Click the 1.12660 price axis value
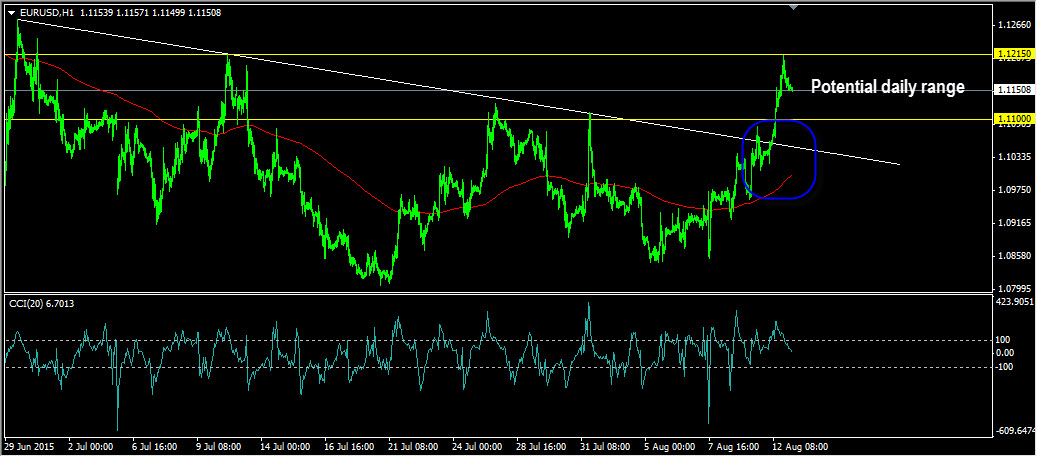 pos(1015,25)
